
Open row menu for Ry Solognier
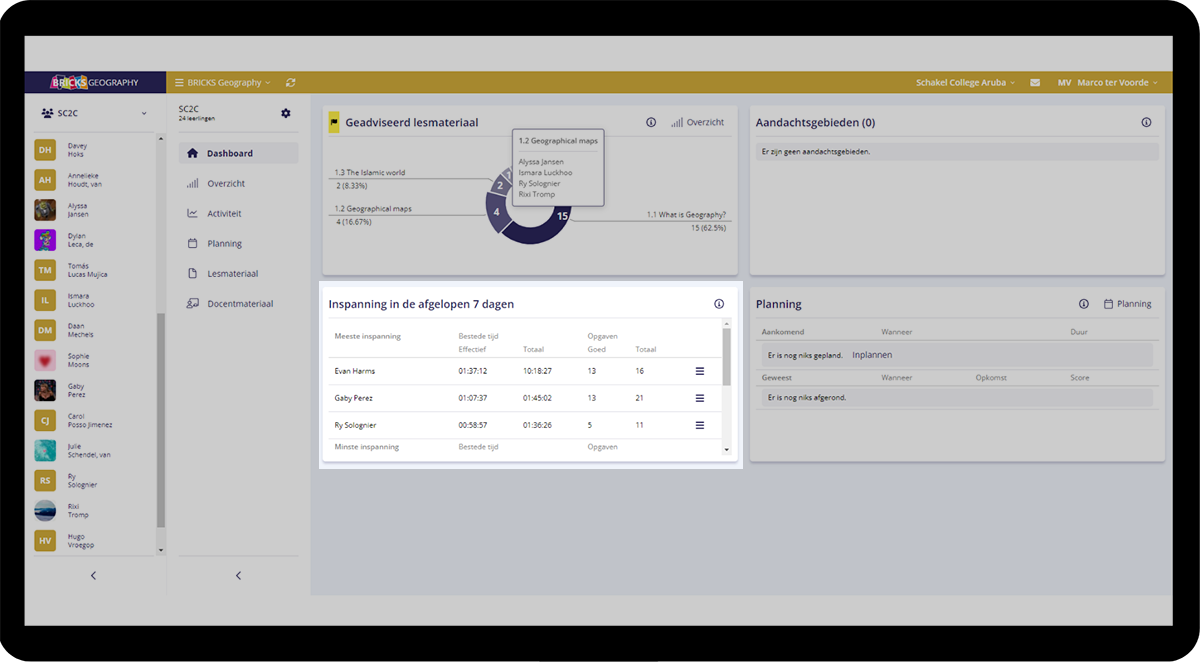click(700, 425)
